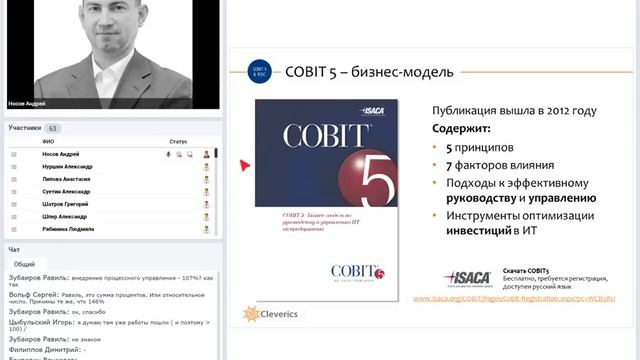Click Зубаиров Равиль message 'не знаком'
Screen dimensions: 640x360
point(55,339)
